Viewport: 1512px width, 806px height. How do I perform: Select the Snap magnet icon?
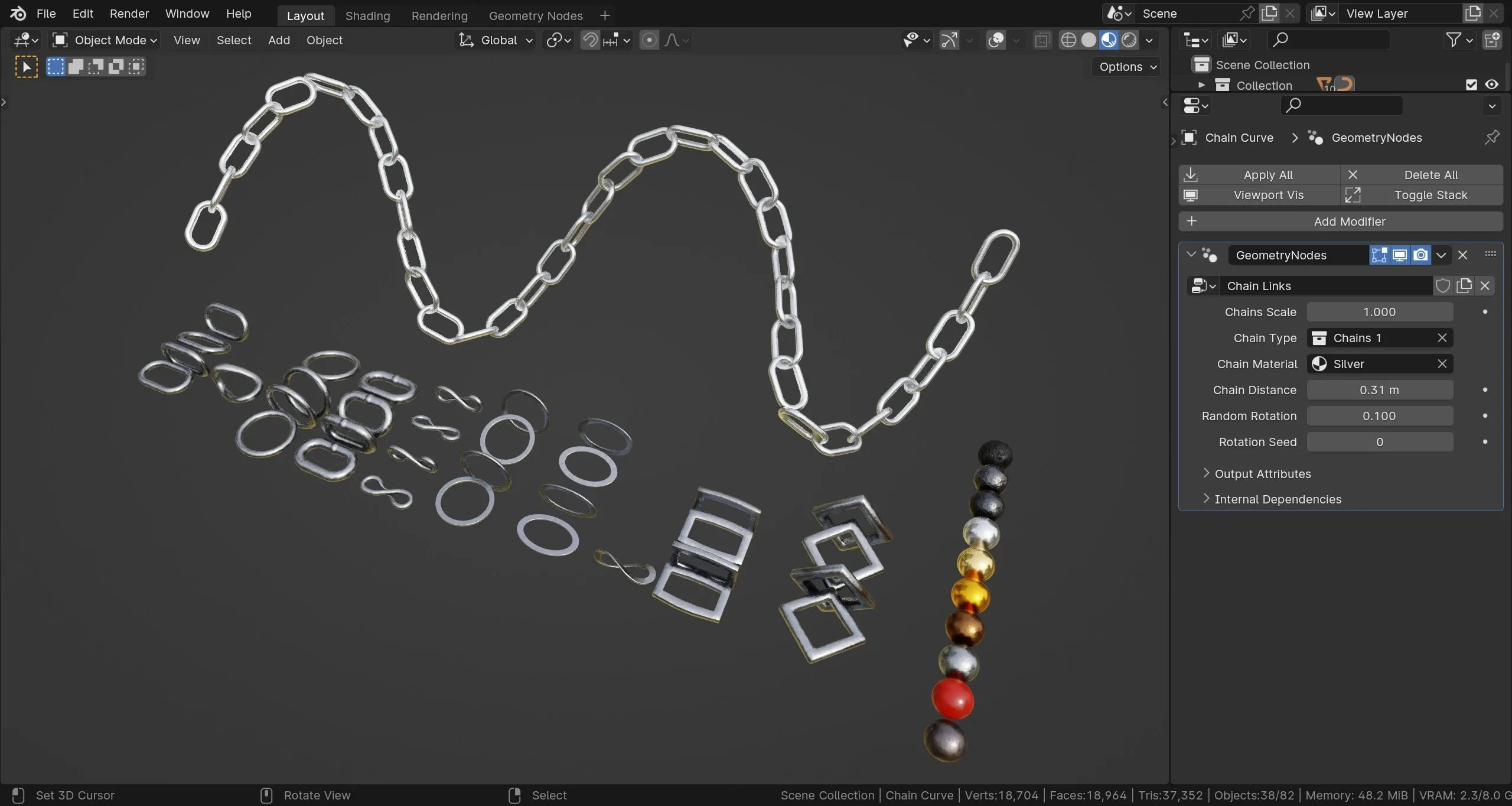[x=589, y=40]
